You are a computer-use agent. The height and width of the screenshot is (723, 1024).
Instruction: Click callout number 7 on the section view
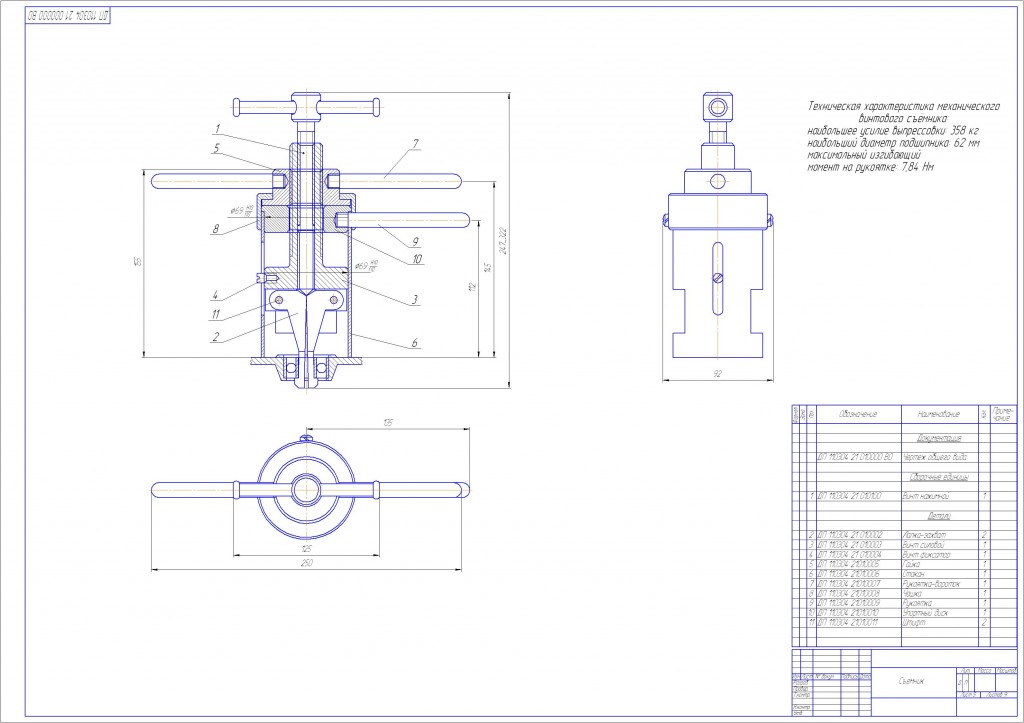point(415,144)
